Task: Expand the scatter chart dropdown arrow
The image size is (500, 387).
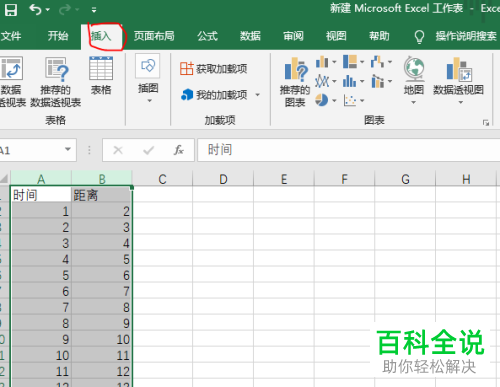Action: point(362,101)
